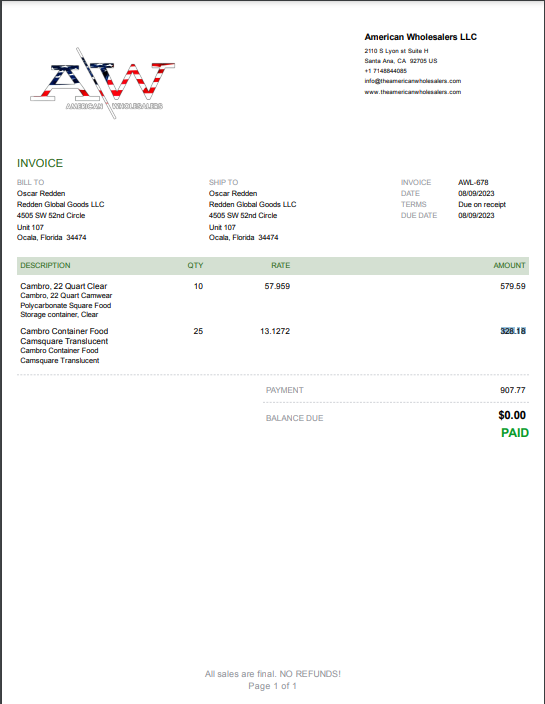Click the Due on receipt terms value

pyautogui.click(x=482, y=204)
